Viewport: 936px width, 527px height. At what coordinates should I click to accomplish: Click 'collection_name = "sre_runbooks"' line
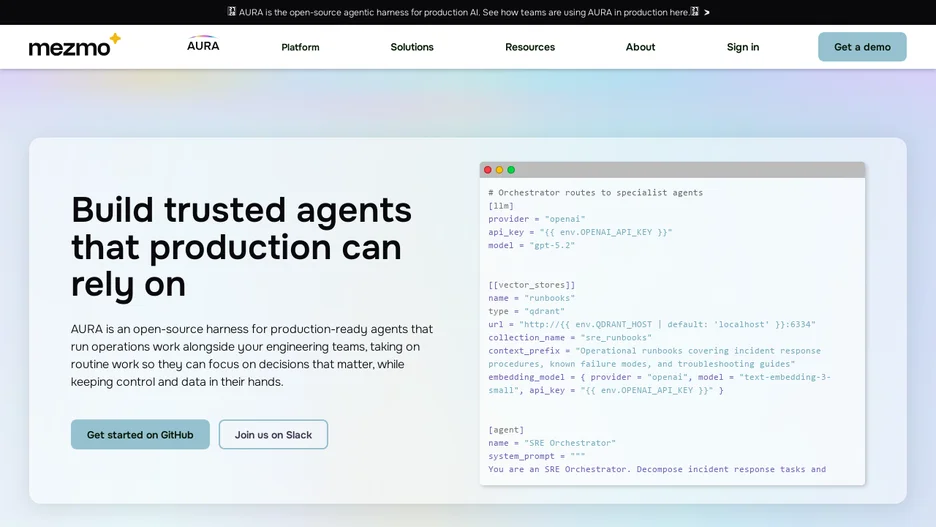pyautogui.click(x=570, y=337)
